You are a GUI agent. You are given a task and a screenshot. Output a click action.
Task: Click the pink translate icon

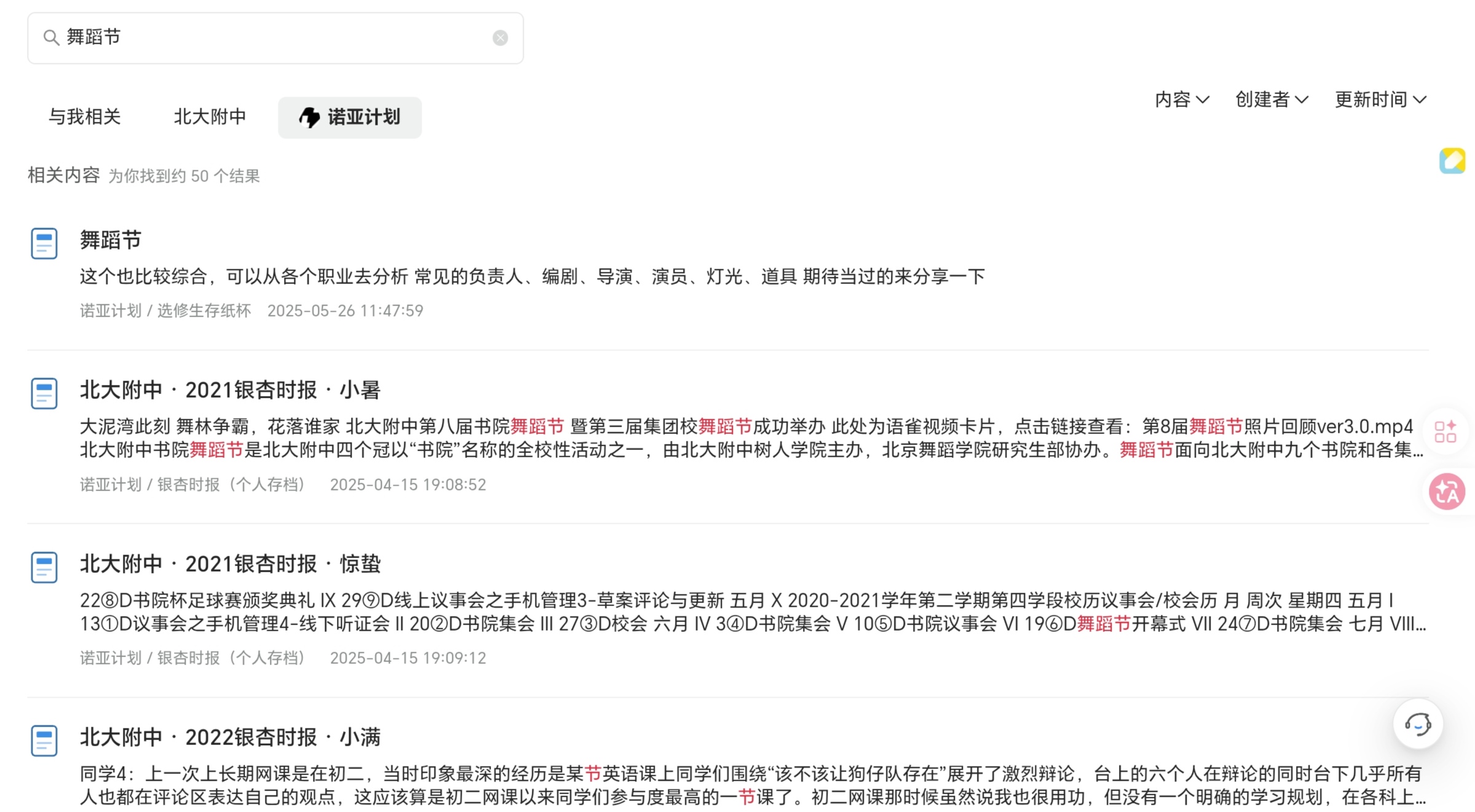tap(1446, 492)
